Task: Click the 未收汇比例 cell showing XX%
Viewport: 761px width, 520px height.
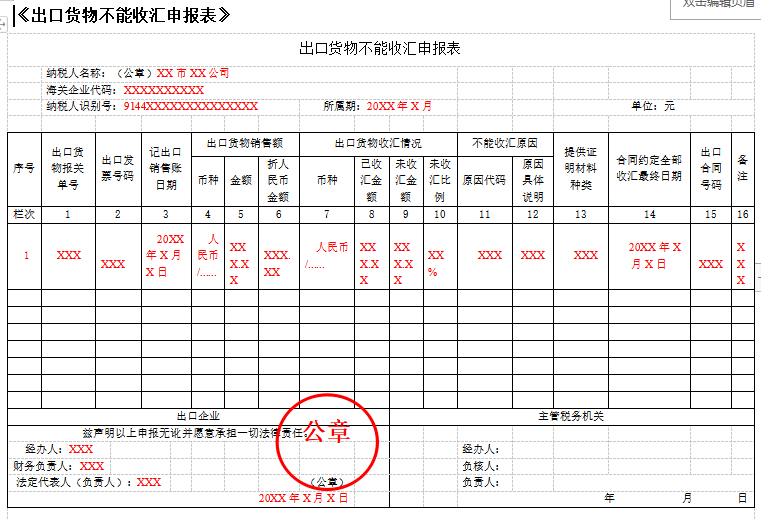Action: pos(437,263)
